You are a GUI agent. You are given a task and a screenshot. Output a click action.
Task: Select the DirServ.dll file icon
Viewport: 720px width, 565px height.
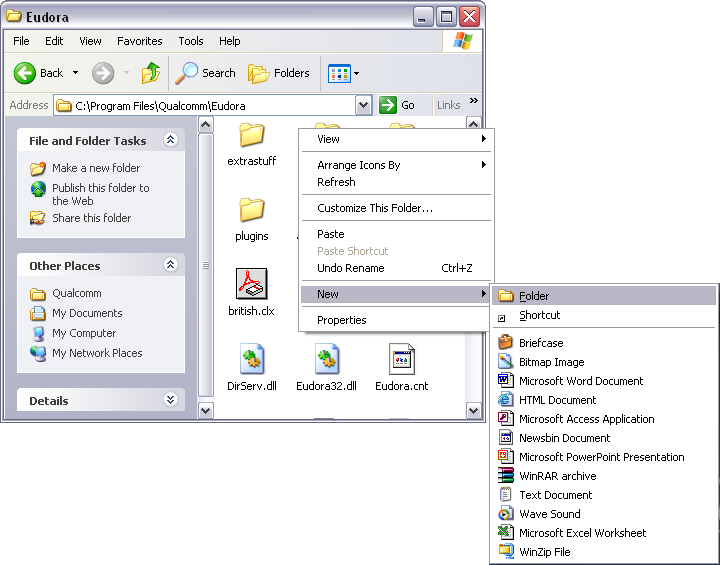coord(251,359)
